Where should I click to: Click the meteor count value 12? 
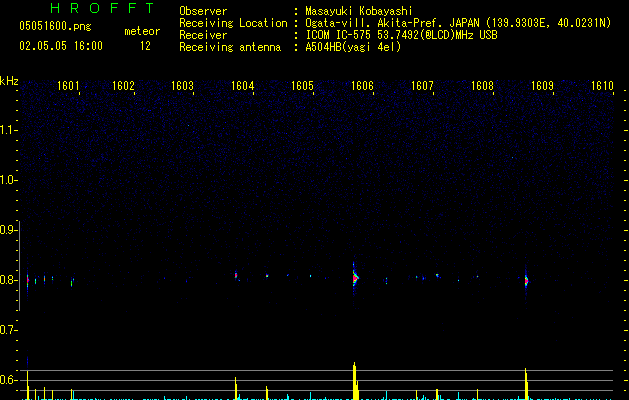[145, 46]
